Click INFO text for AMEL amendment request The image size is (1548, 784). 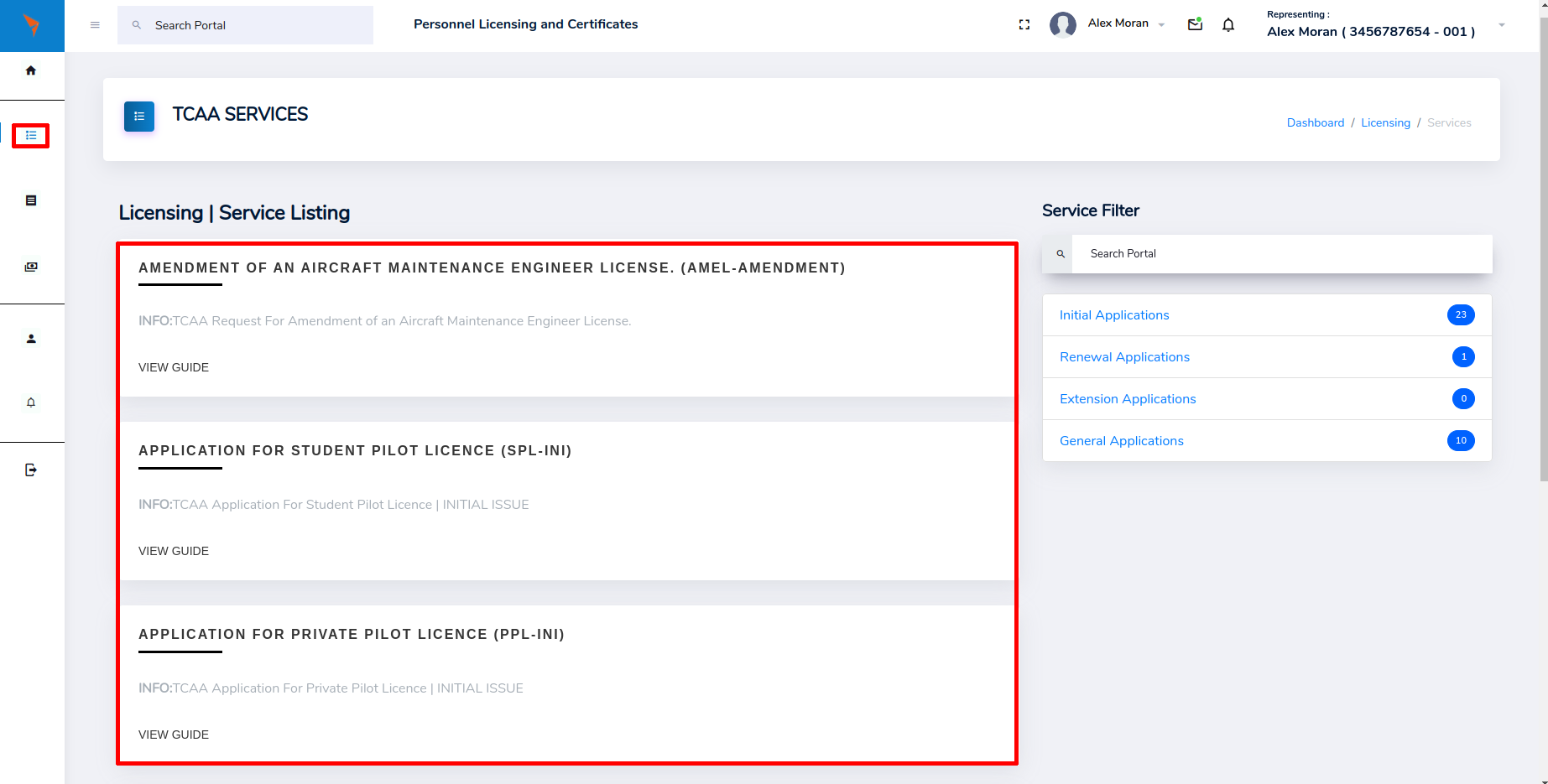(x=385, y=321)
